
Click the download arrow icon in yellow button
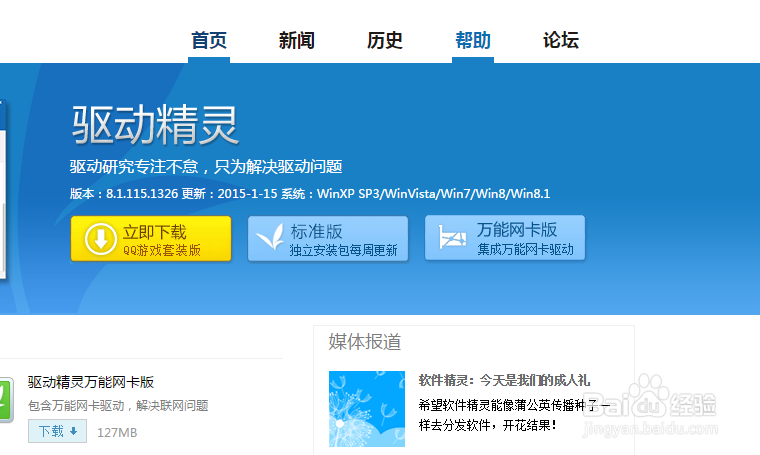coord(101,239)
